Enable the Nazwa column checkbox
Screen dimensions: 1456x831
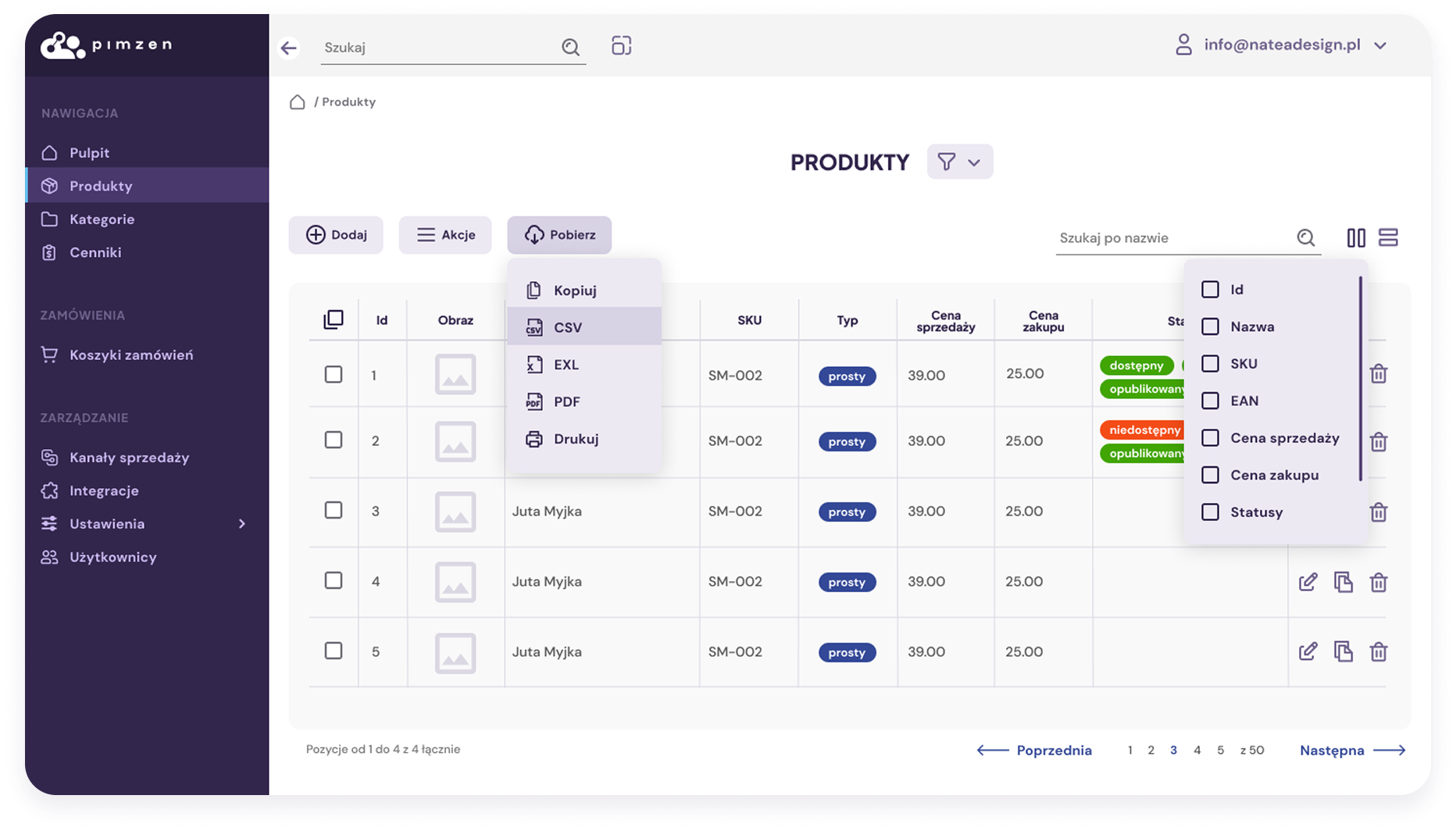pyautogui.click(x=1210, y=326)
